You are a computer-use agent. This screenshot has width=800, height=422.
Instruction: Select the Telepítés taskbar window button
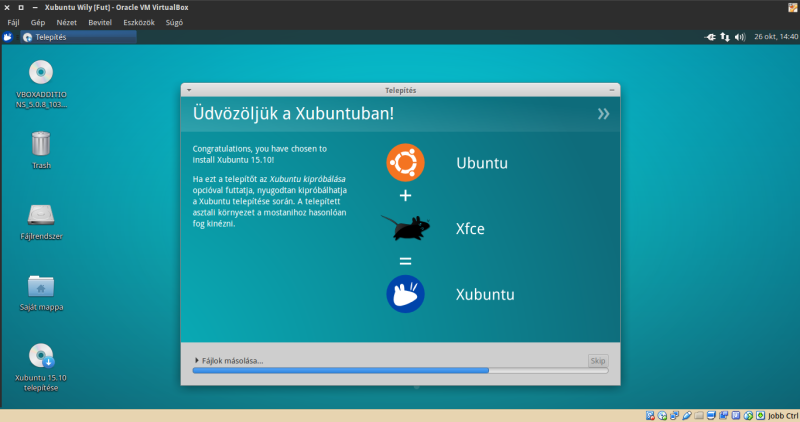click(79, 37)
